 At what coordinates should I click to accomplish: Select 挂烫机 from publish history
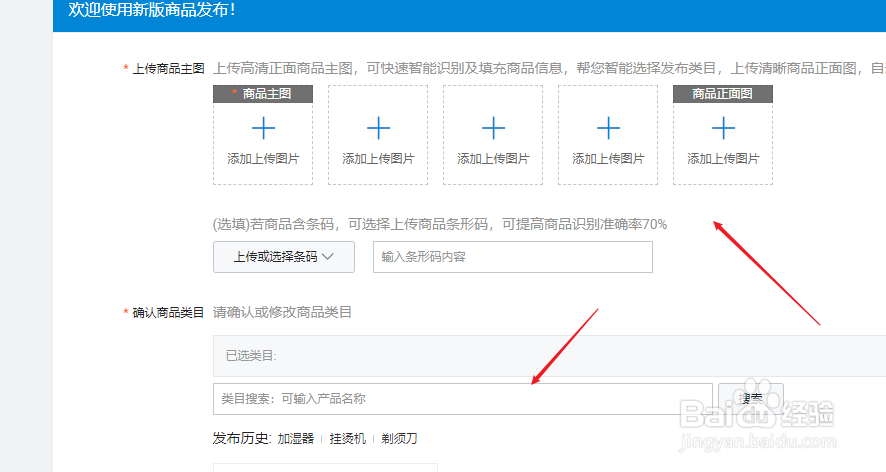(348, 439)
